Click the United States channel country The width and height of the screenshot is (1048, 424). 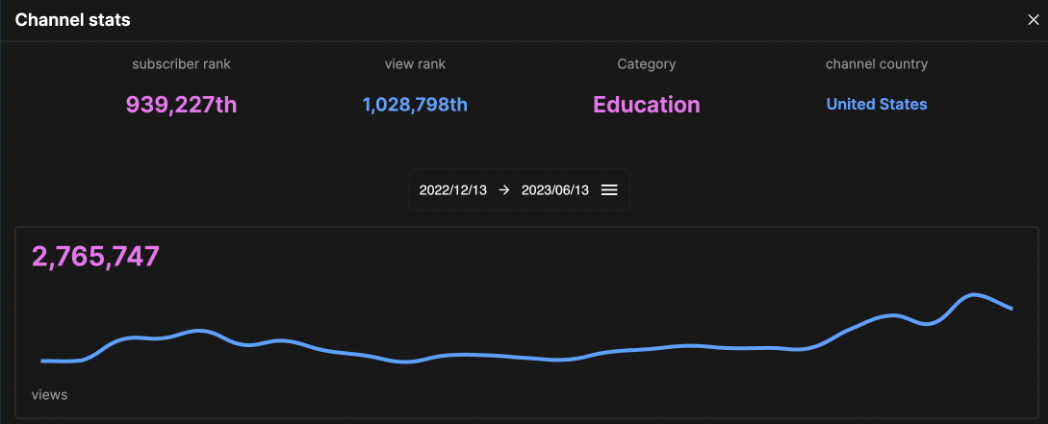point(876,104)
